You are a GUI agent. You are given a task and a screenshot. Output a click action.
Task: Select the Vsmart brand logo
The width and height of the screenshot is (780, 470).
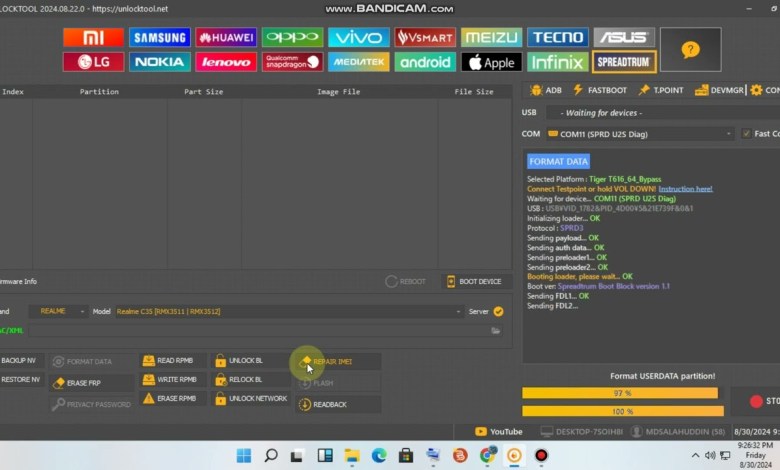[x=425, y=37]
